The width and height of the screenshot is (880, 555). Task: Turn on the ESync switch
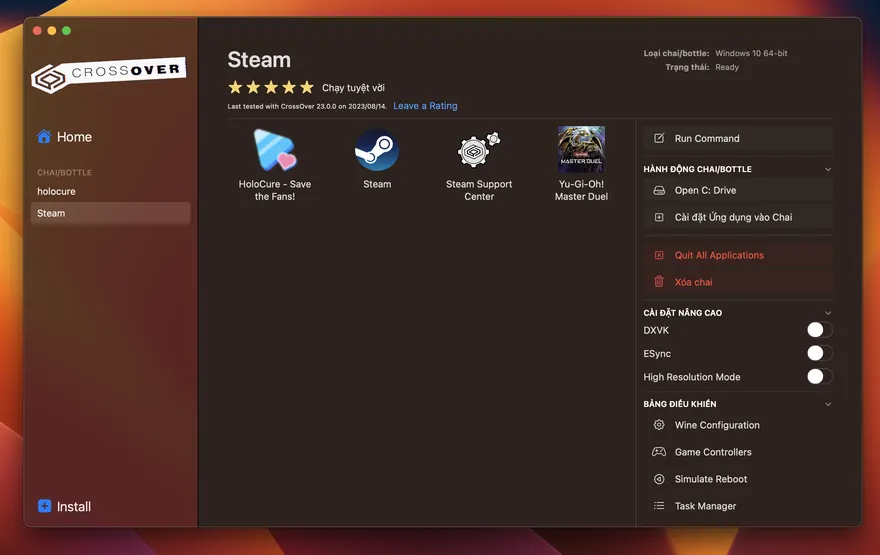tap(819, 353)
